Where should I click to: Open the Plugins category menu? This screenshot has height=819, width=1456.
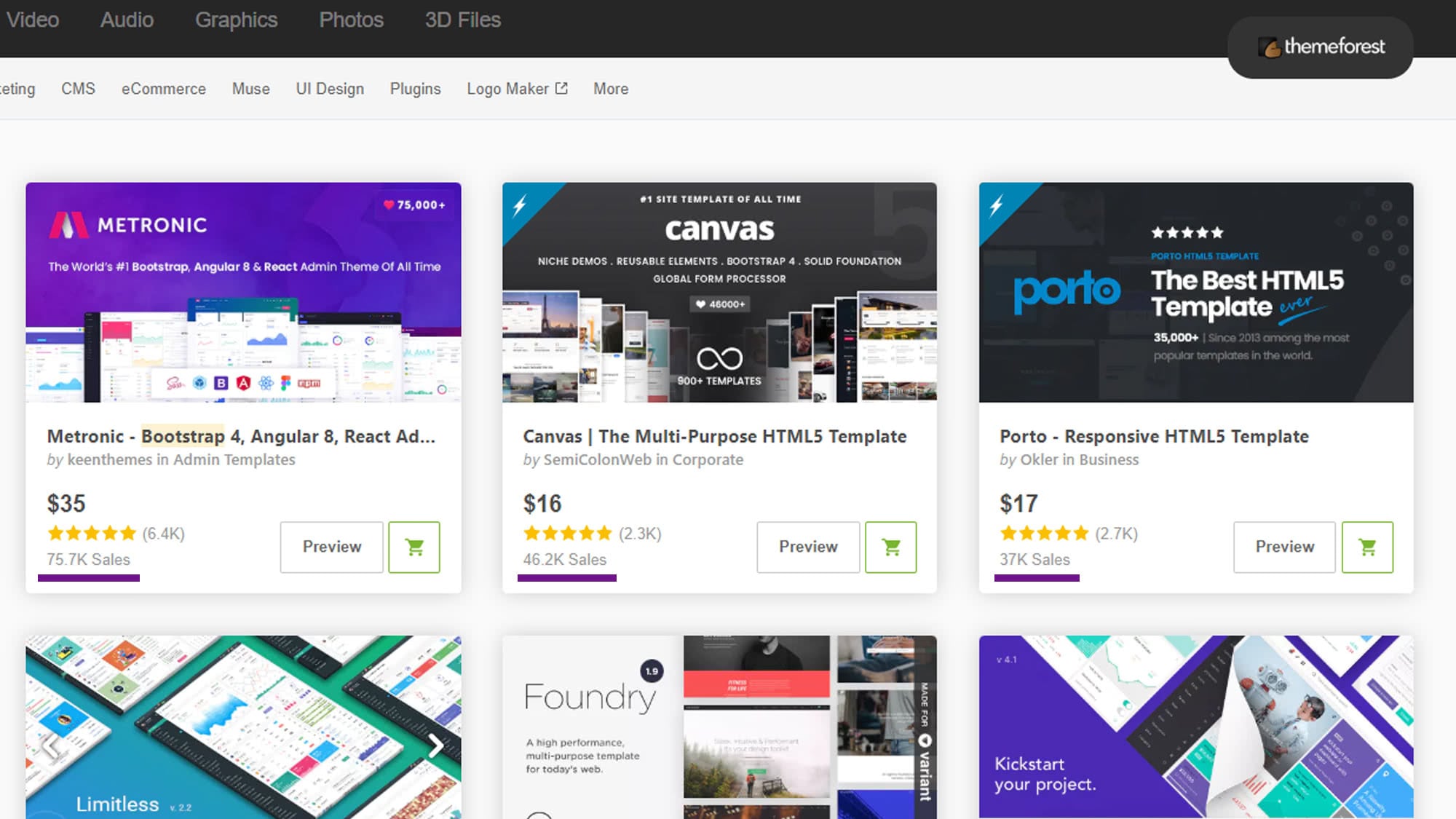coord(415,89)
